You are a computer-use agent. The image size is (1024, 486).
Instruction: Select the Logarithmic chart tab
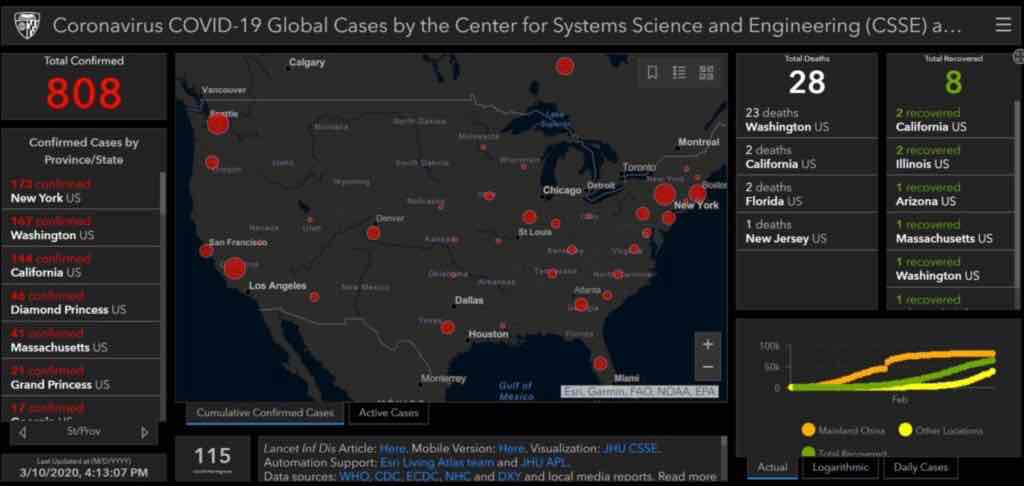[840, 467]
